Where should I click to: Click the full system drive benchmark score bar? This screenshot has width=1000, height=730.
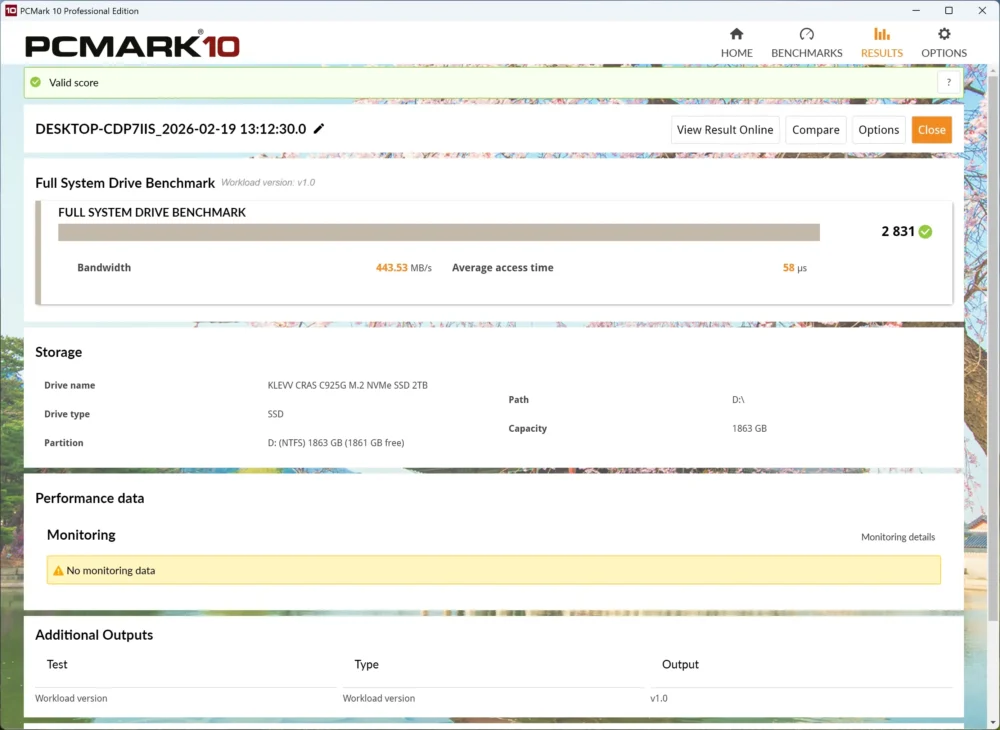(439, 232)
